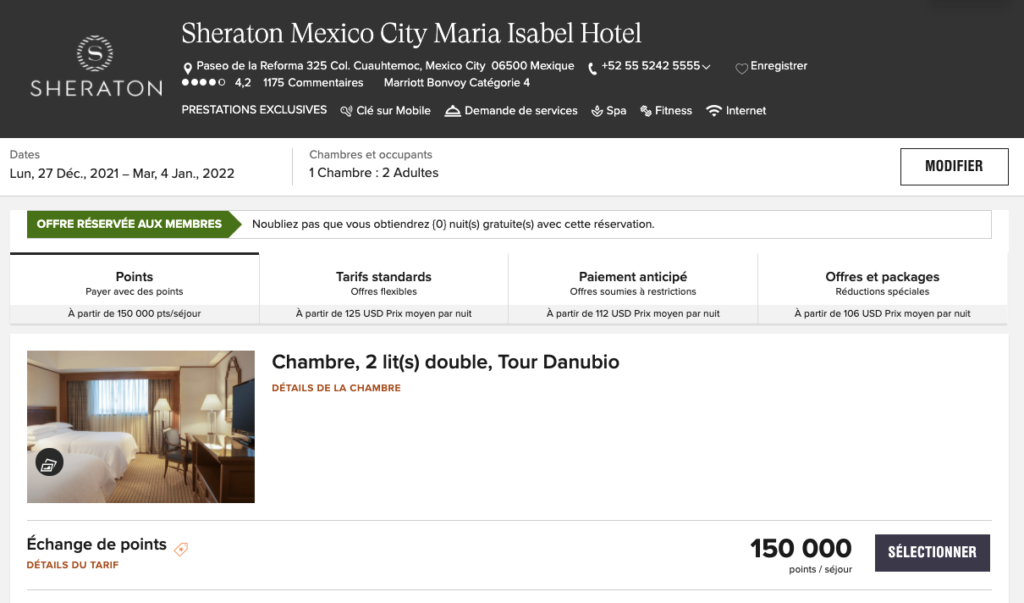Click the Sheraton logo

[x=95, y=64]
